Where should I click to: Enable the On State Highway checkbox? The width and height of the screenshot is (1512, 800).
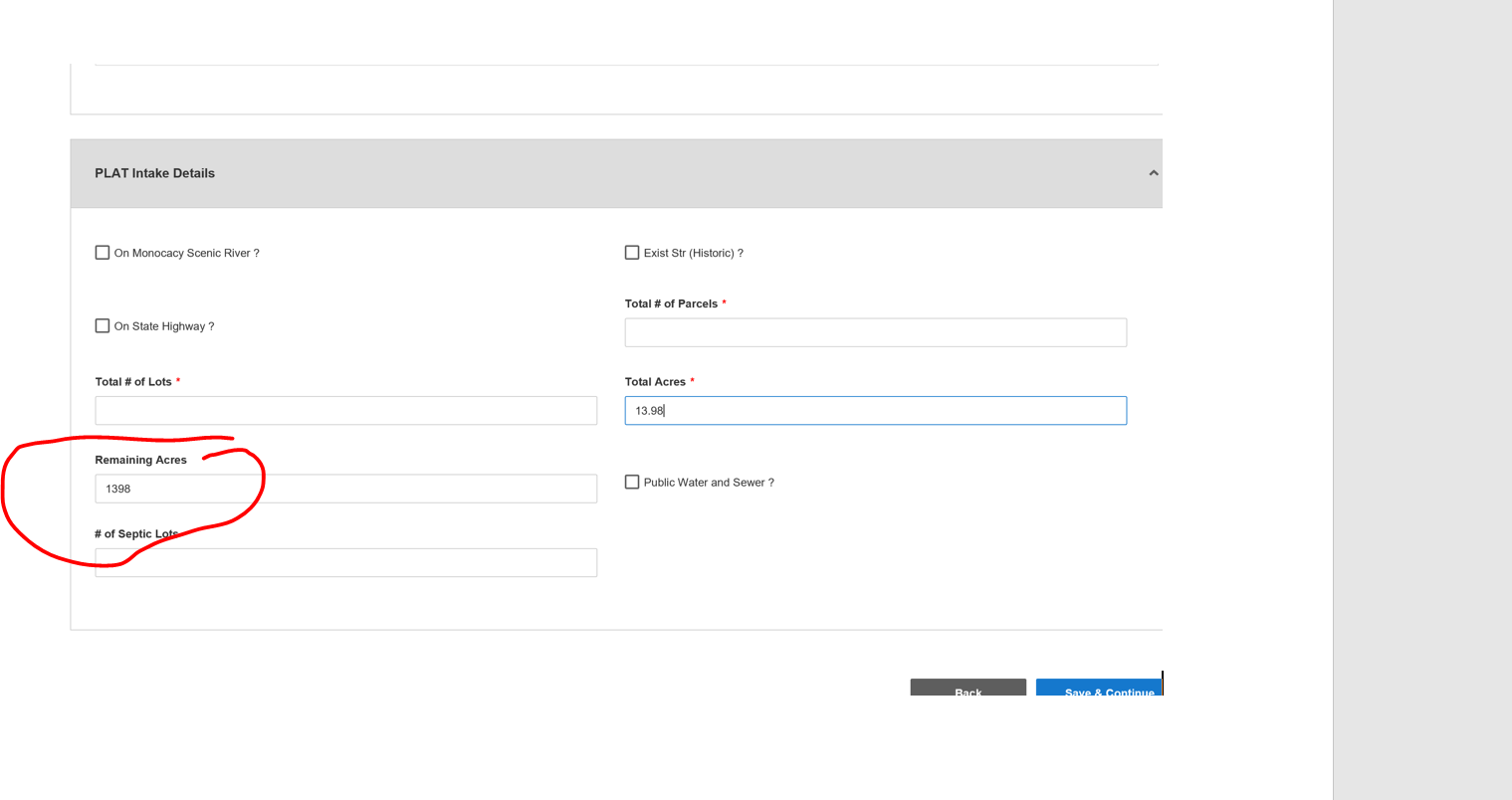point(103,325)
